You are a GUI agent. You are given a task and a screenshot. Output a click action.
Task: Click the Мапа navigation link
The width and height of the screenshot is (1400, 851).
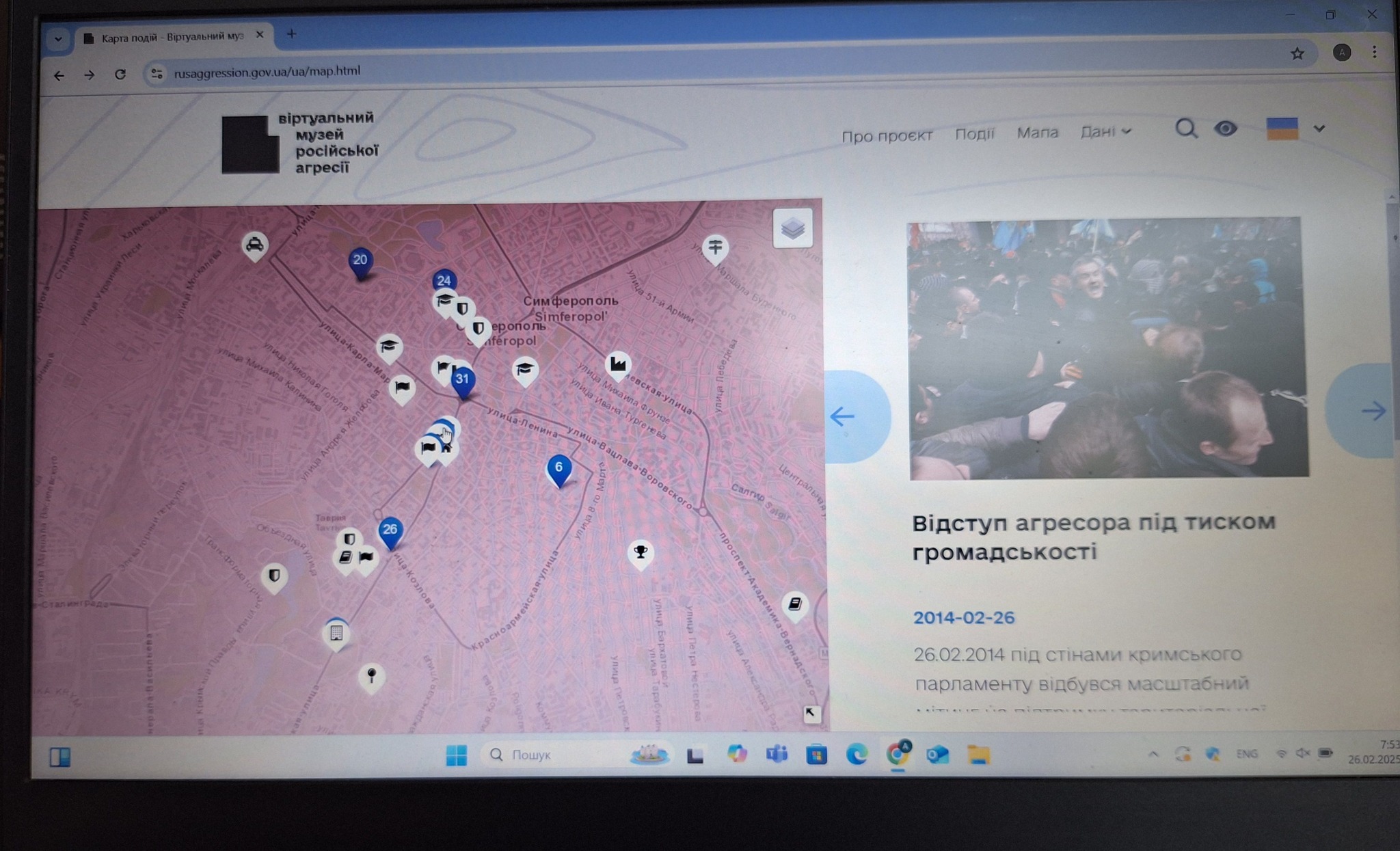pyautogui.click(x=1037, y=133)
